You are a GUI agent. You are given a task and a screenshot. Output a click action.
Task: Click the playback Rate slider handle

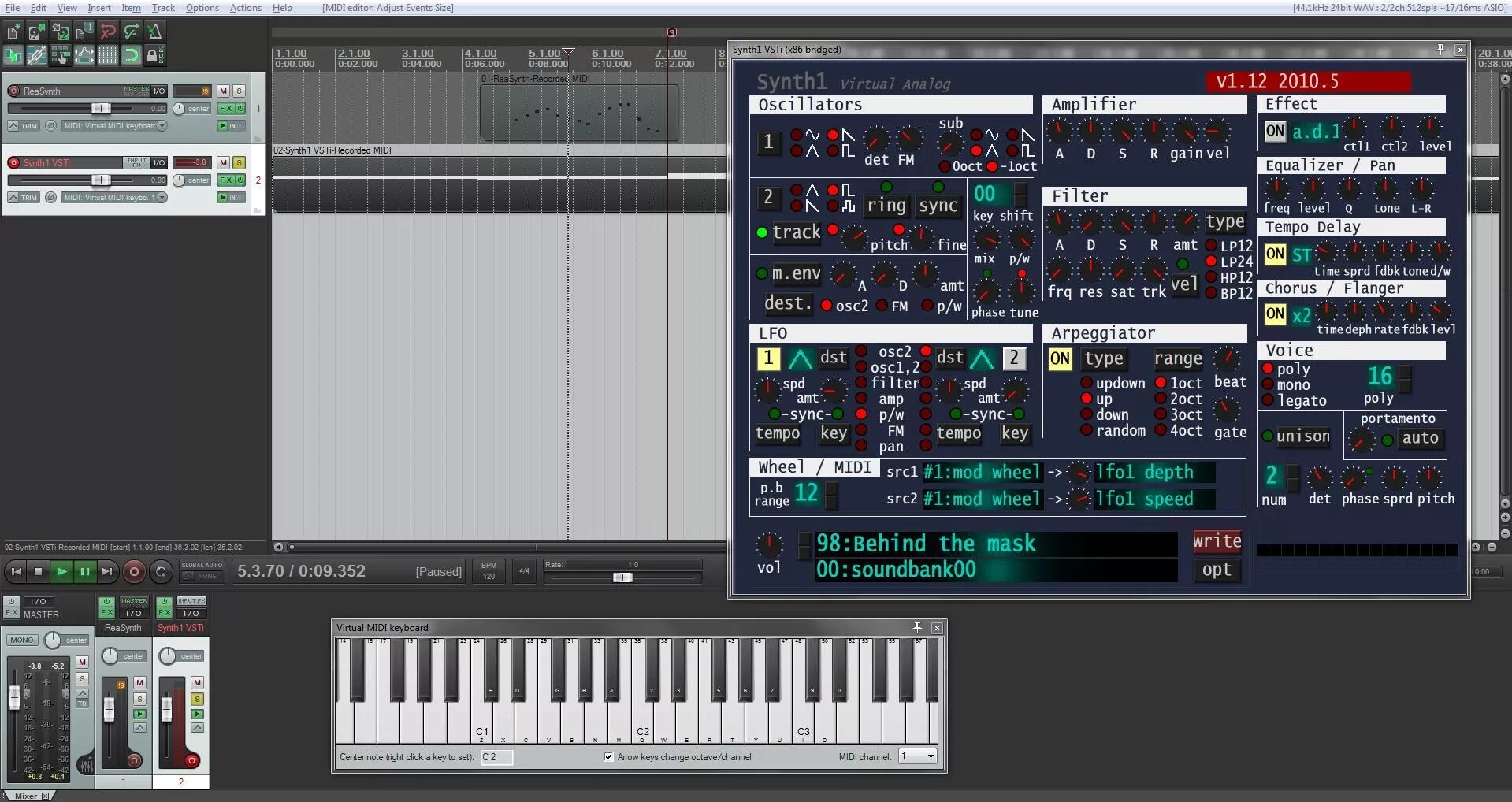click(x=622, y=577)
